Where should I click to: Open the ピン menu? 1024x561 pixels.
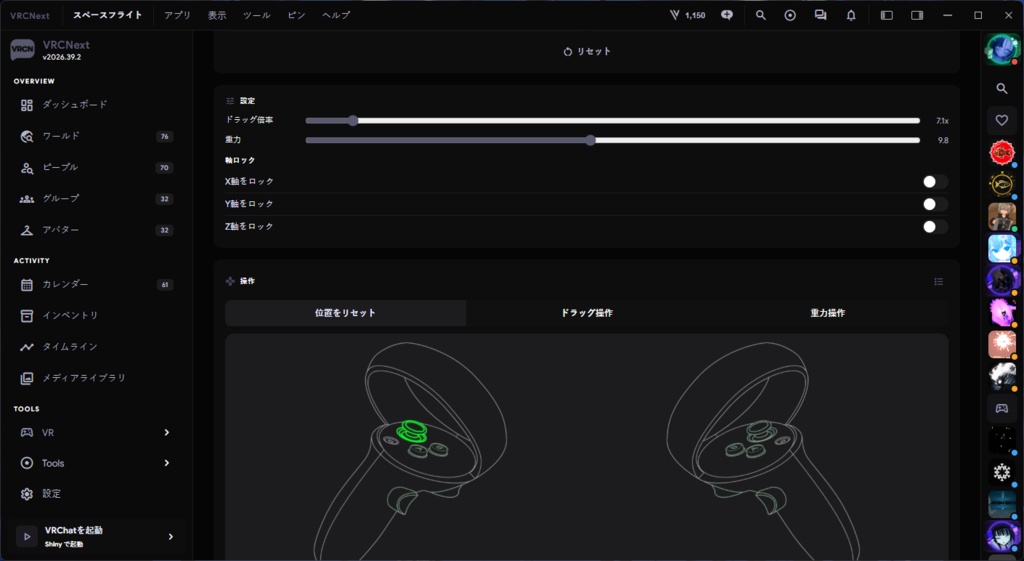tap(296, 15)
